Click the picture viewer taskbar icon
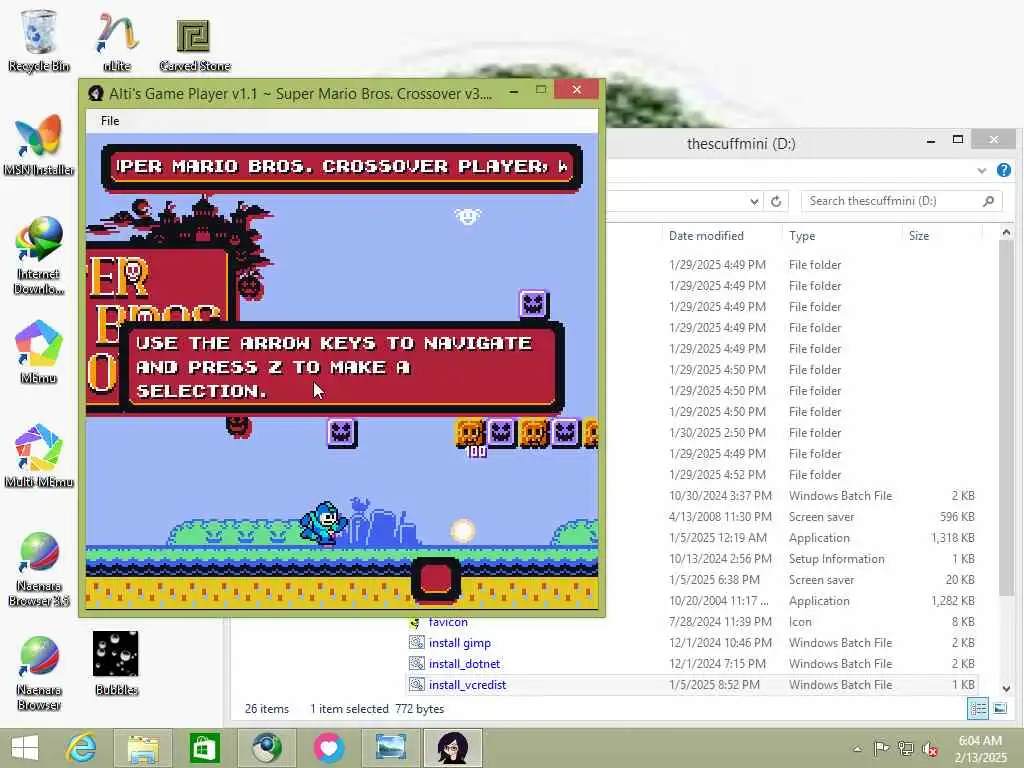Viewport: 1024px width, 768px height. click(x=391, y=748)
